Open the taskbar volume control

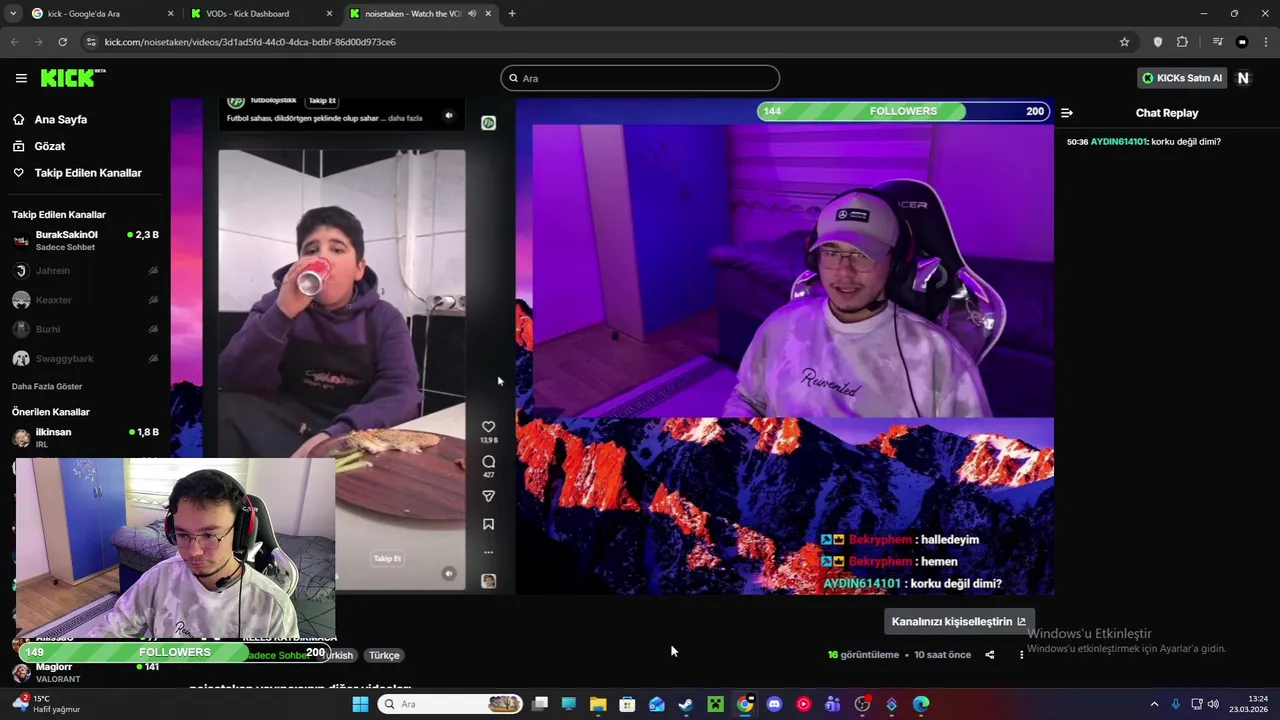pyautogui.click(x=1213, y=704)
